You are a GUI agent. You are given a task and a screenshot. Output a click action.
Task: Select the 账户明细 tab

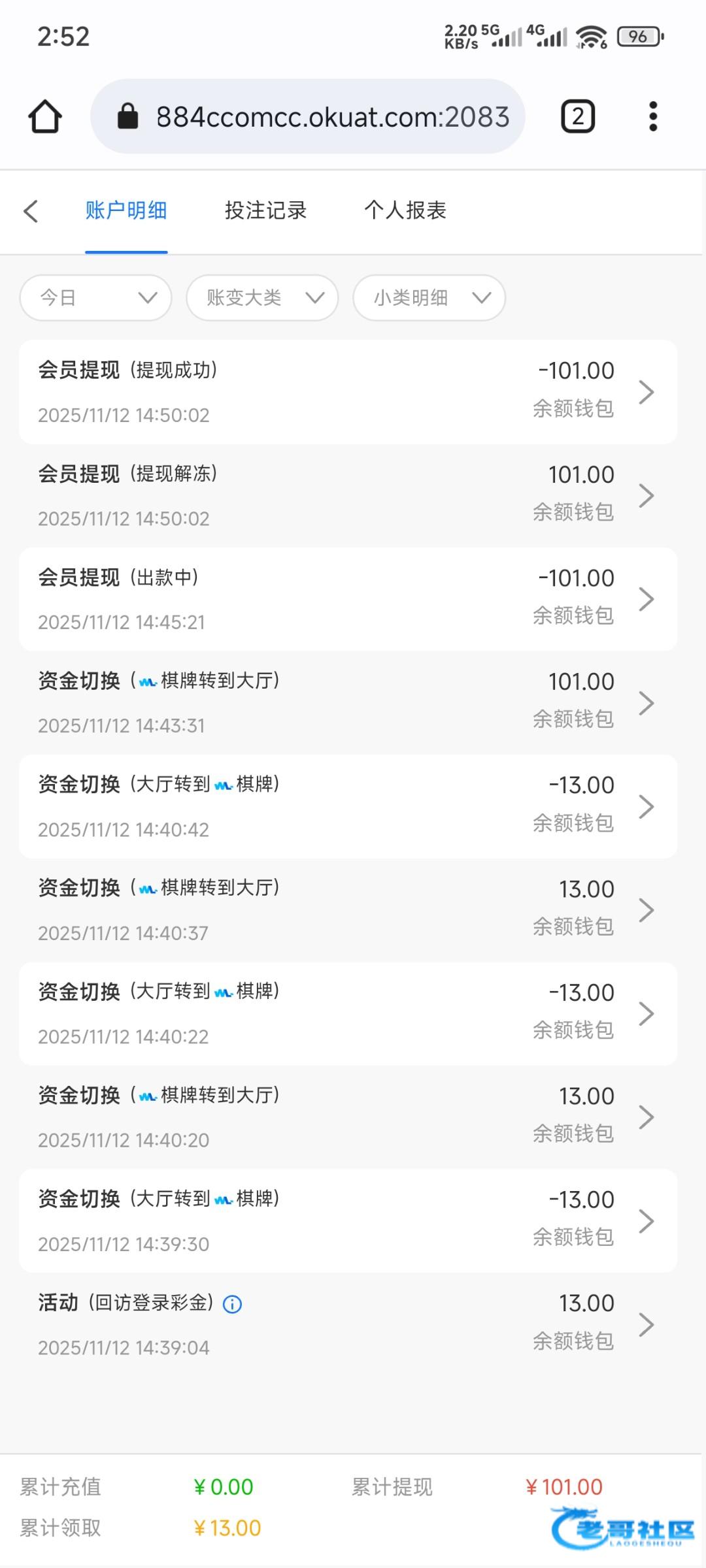coord(126,210)
